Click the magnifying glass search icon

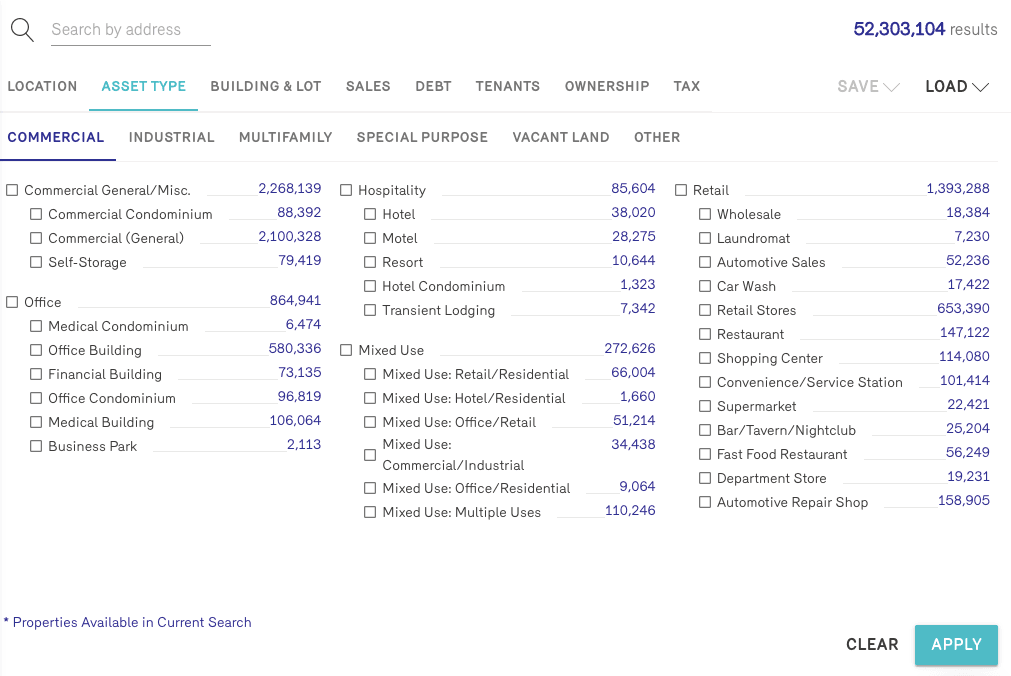tap(22, 30)
